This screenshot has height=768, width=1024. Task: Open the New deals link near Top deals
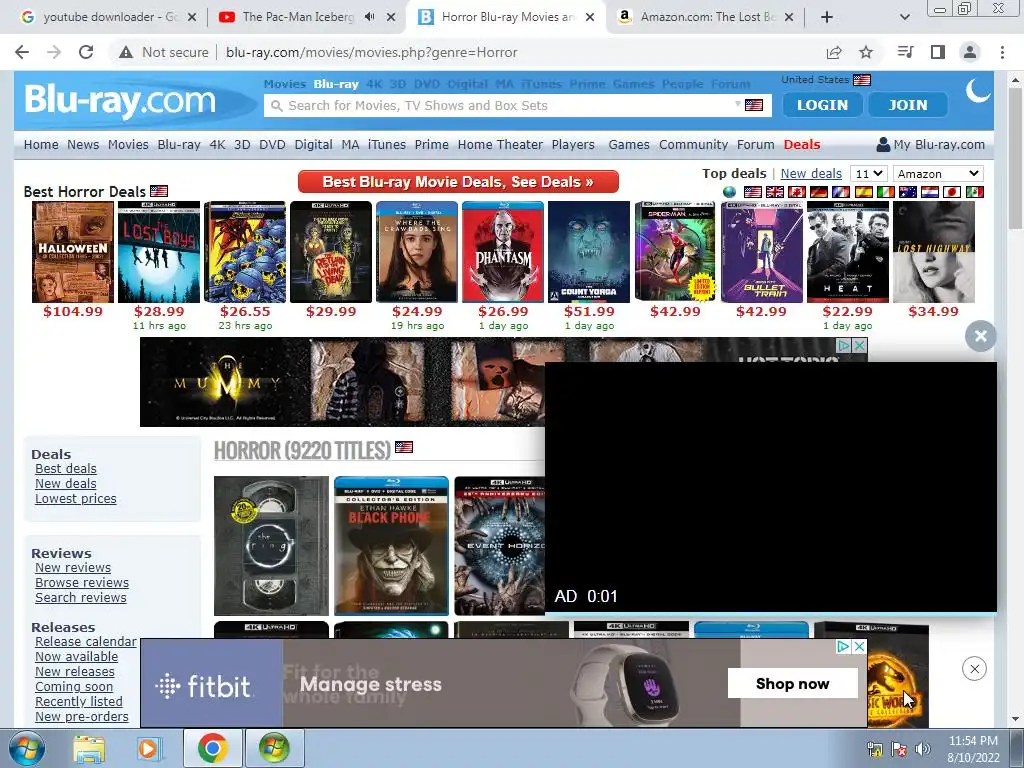click(x=811, y=174)
